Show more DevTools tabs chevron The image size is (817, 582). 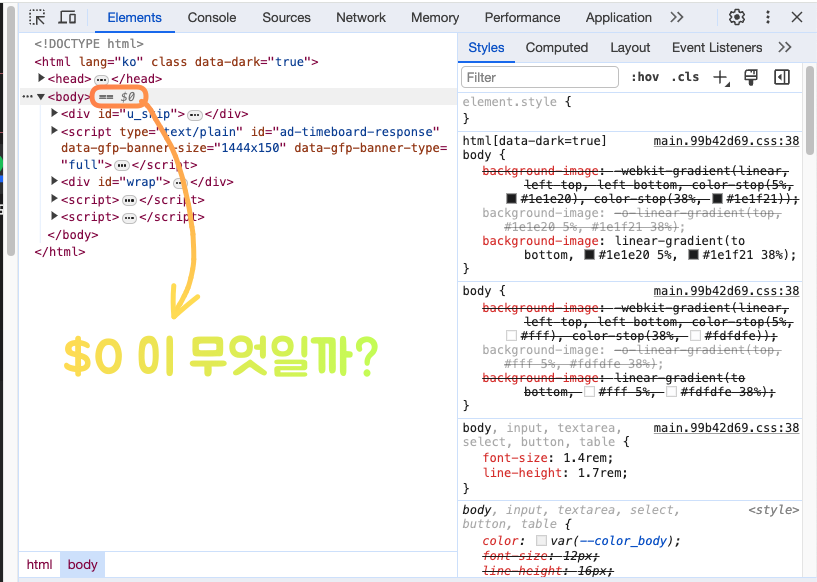coord(676,17)
